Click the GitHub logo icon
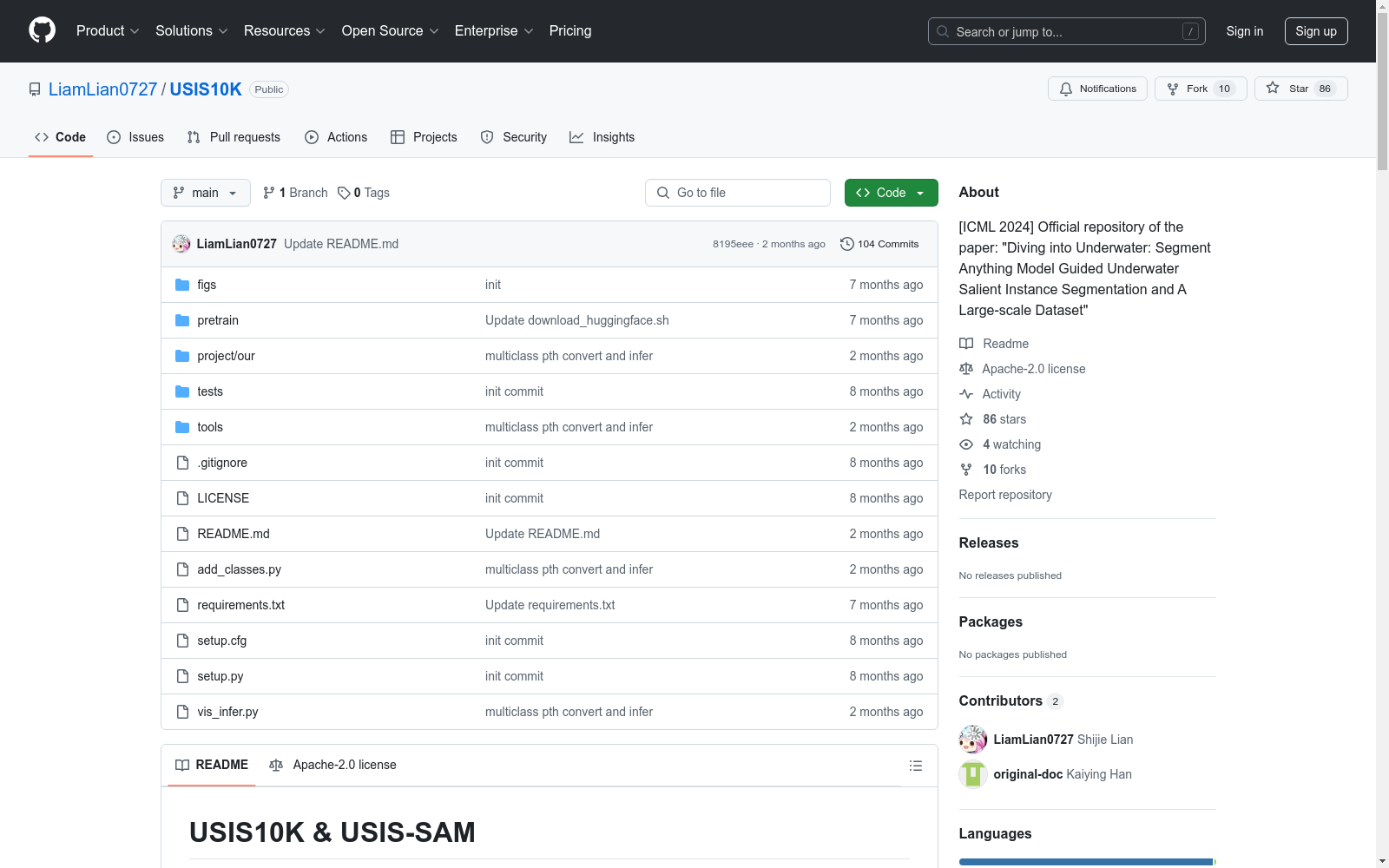Screen dimensions: 1389x868 [x=42, y=30]
